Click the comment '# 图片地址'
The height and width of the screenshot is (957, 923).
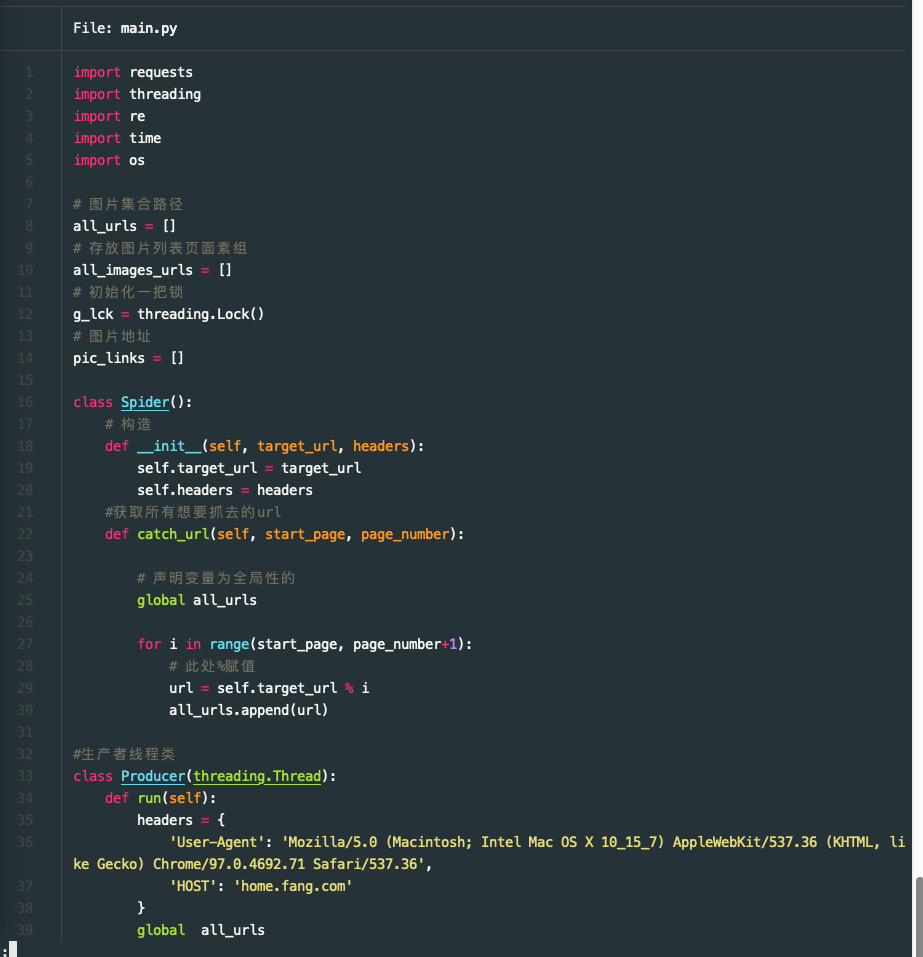[x=112, y=336]
